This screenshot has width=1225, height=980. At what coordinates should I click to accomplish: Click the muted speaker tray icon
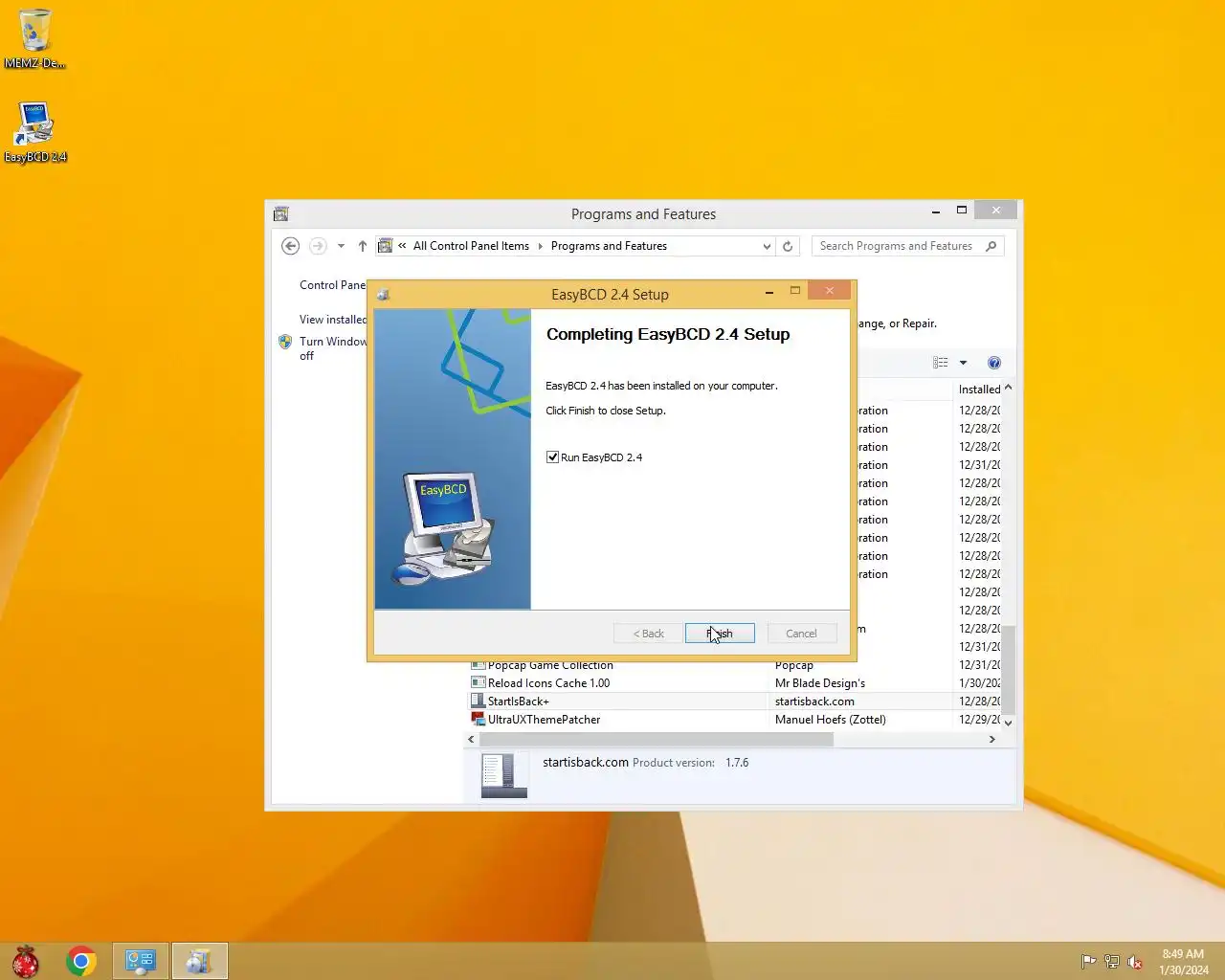[x=1135, y=962]
